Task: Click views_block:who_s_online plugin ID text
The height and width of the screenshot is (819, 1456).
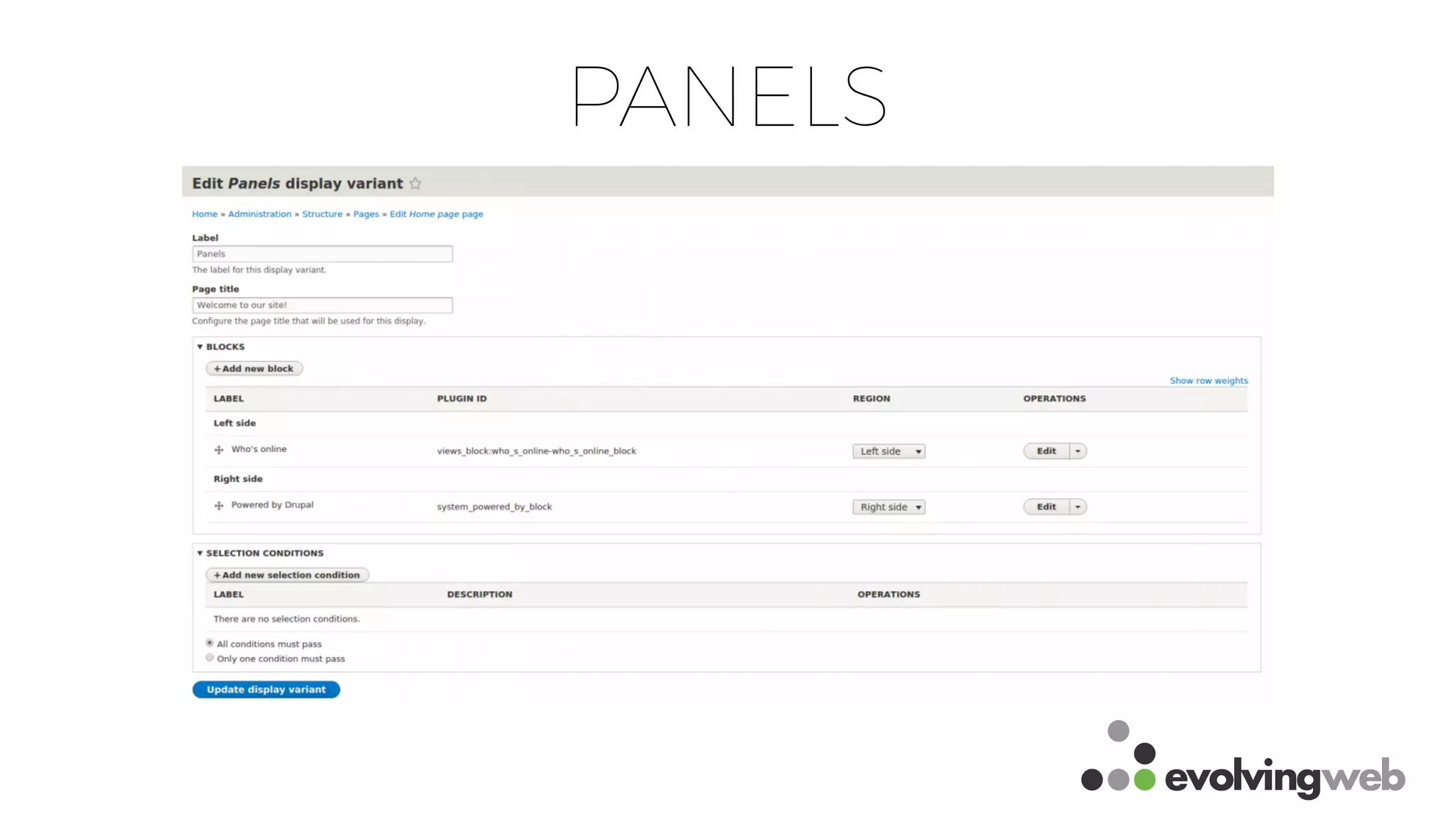Action: coord(536,451)
